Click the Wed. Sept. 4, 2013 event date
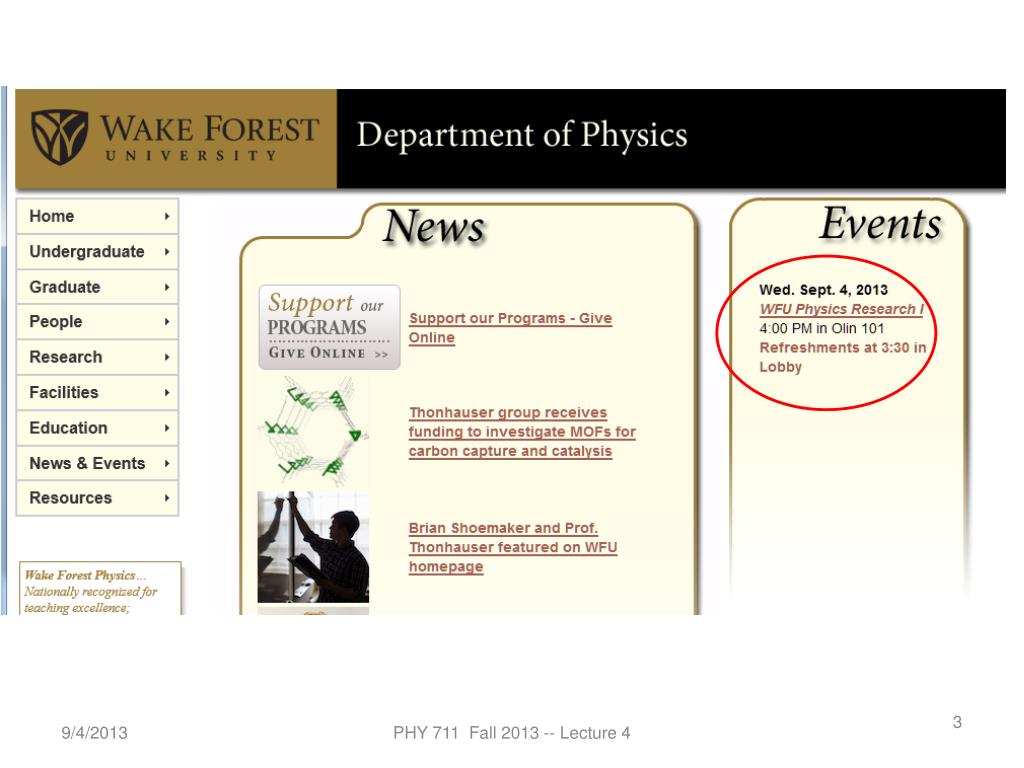This screenshot has width=1024, height=768. coord(824,290)
